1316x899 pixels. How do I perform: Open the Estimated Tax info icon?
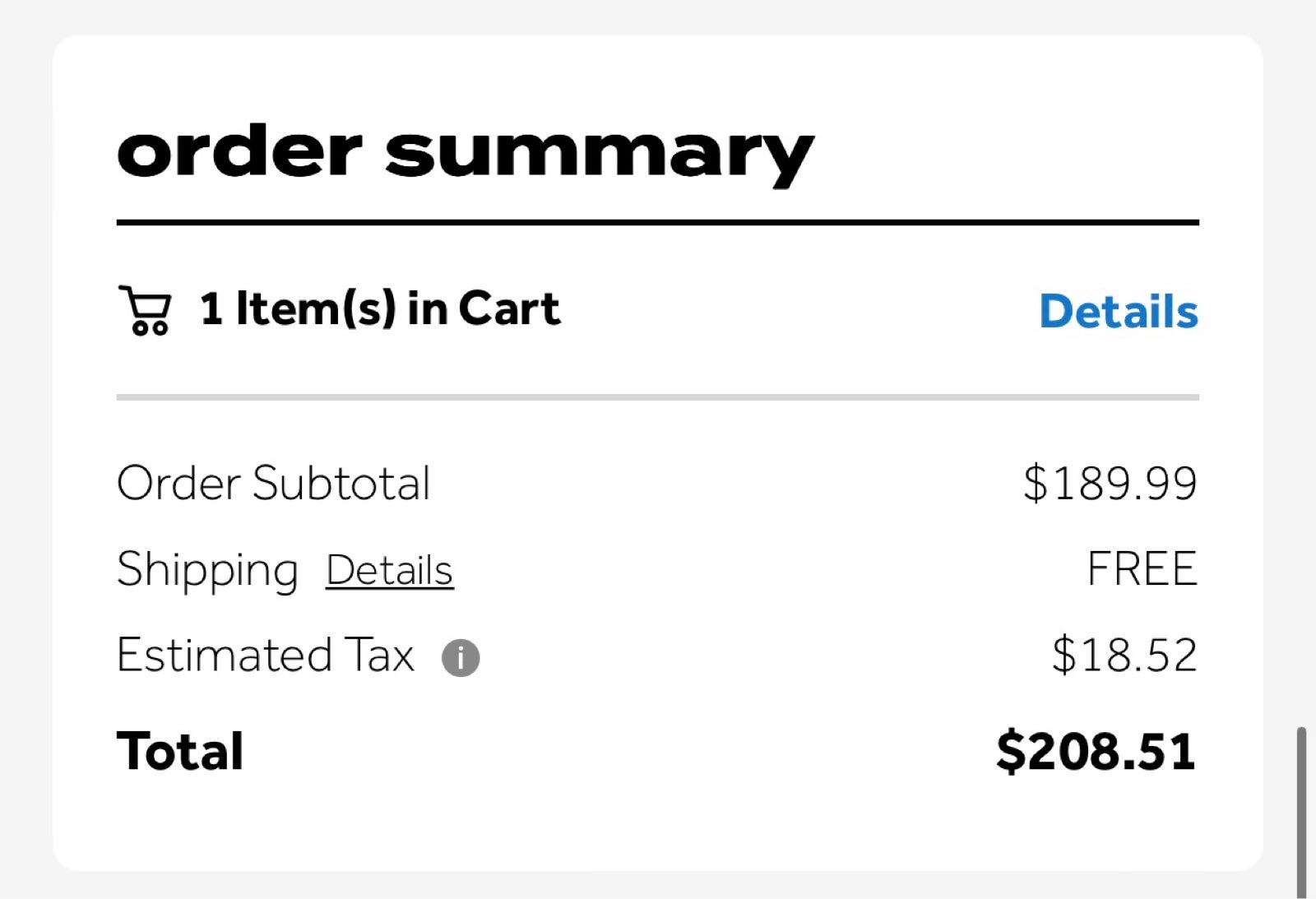[461, 658]
